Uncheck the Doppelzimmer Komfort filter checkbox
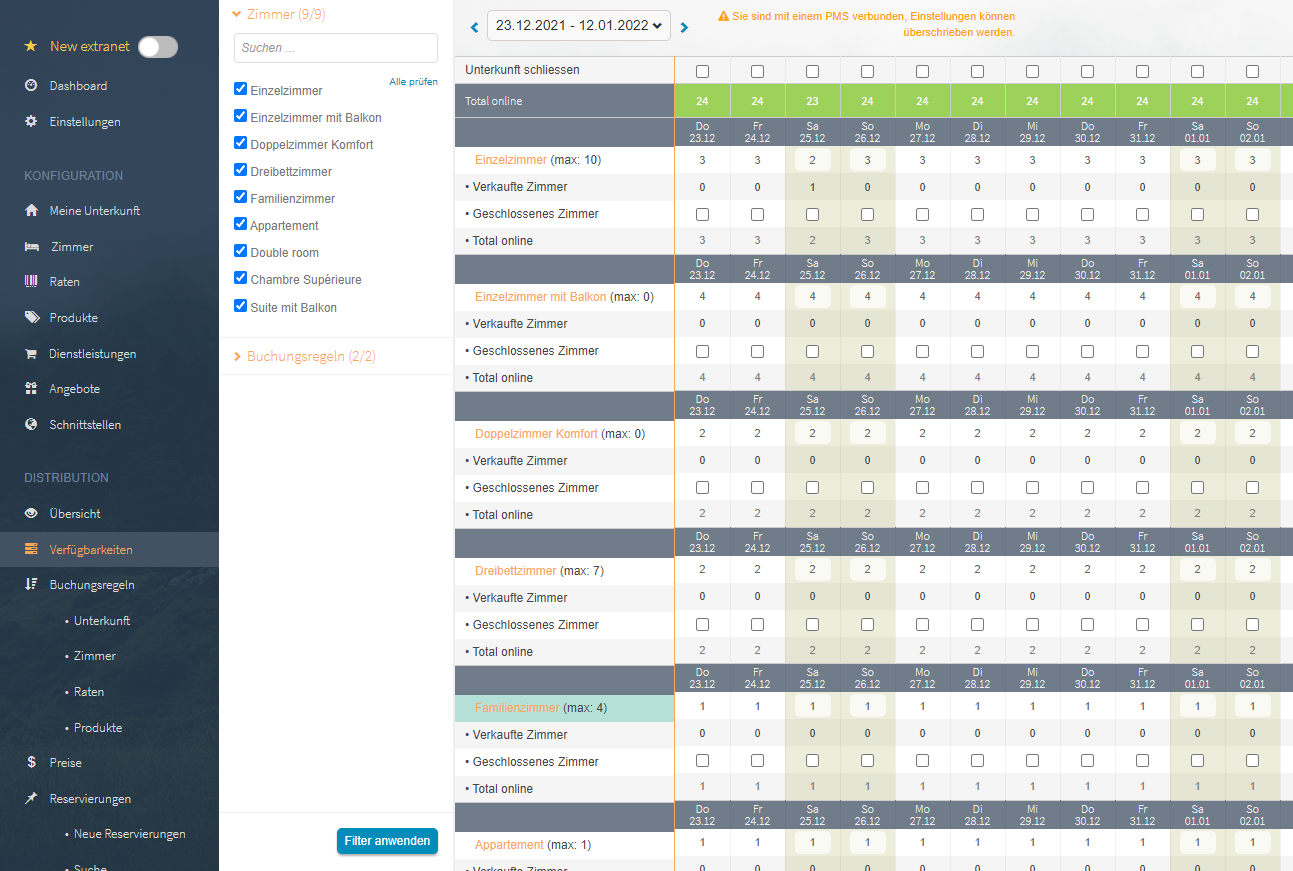The image size is (1293, 871). tap(240, 143)
